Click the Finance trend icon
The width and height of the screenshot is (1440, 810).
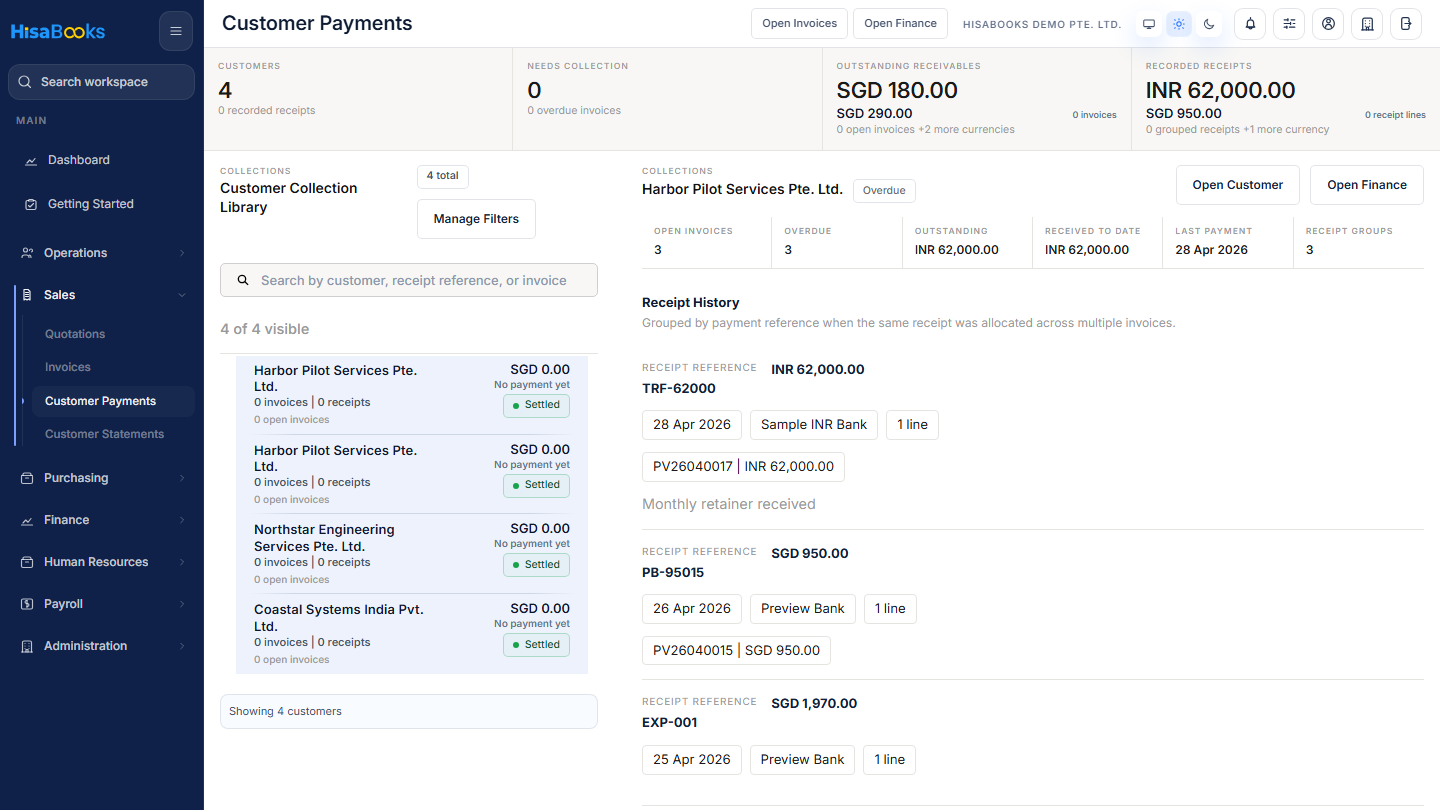coord(27,520)
